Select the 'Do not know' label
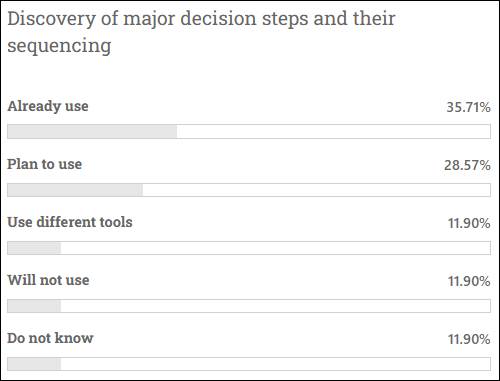Screen dimensions: 500x381 (50, 338)
